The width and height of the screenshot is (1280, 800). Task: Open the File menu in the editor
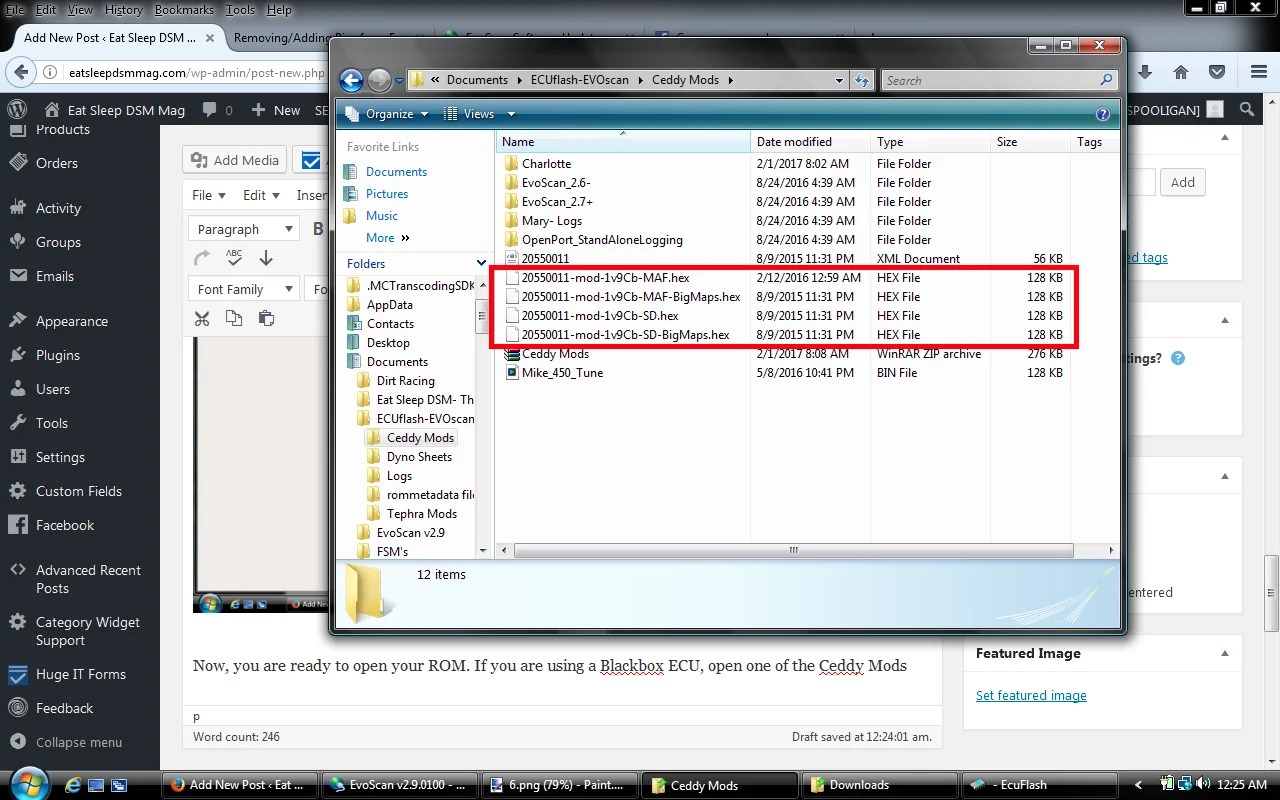click(208, 195)
